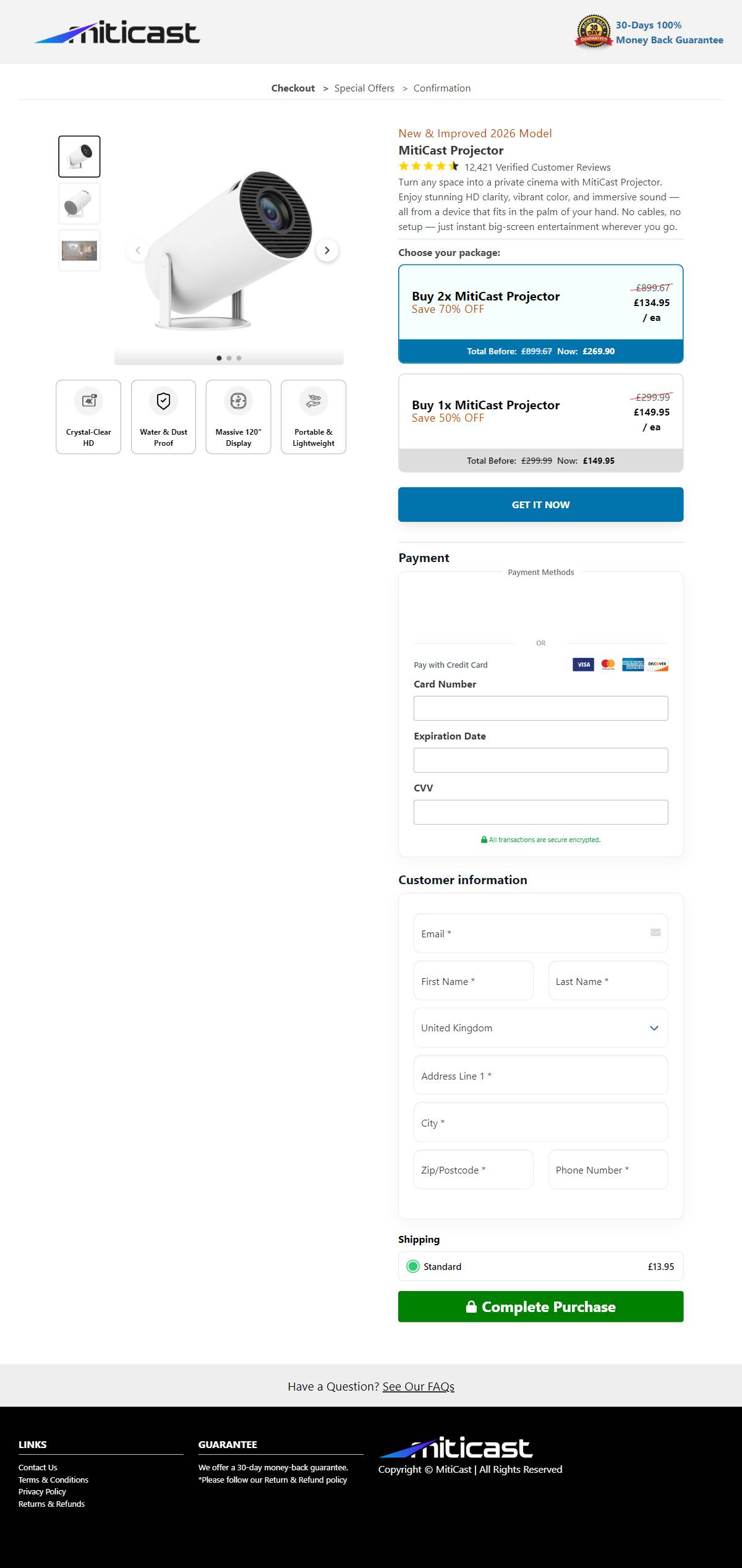Focus the Card Number input field
742x1568 pixels.
[540, 708]
